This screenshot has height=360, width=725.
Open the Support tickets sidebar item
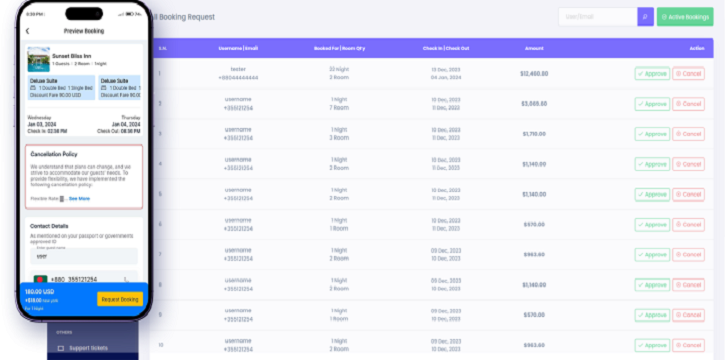(88, 348)
